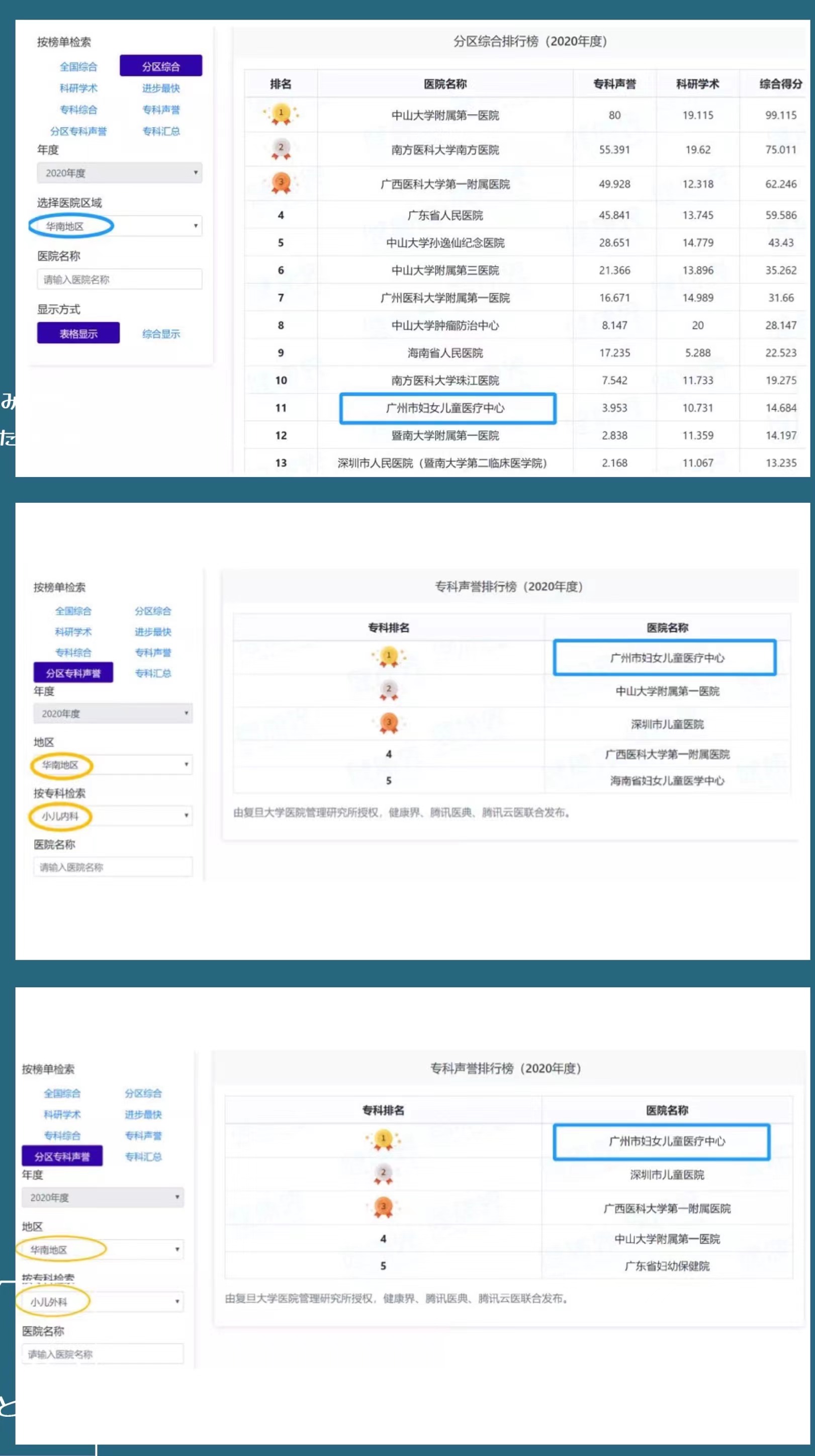Screen dimensions: 815x1456
Task: Select 南方医科大学珠江医院 in the rank 10 row
Action: click(x=445, y=380)
